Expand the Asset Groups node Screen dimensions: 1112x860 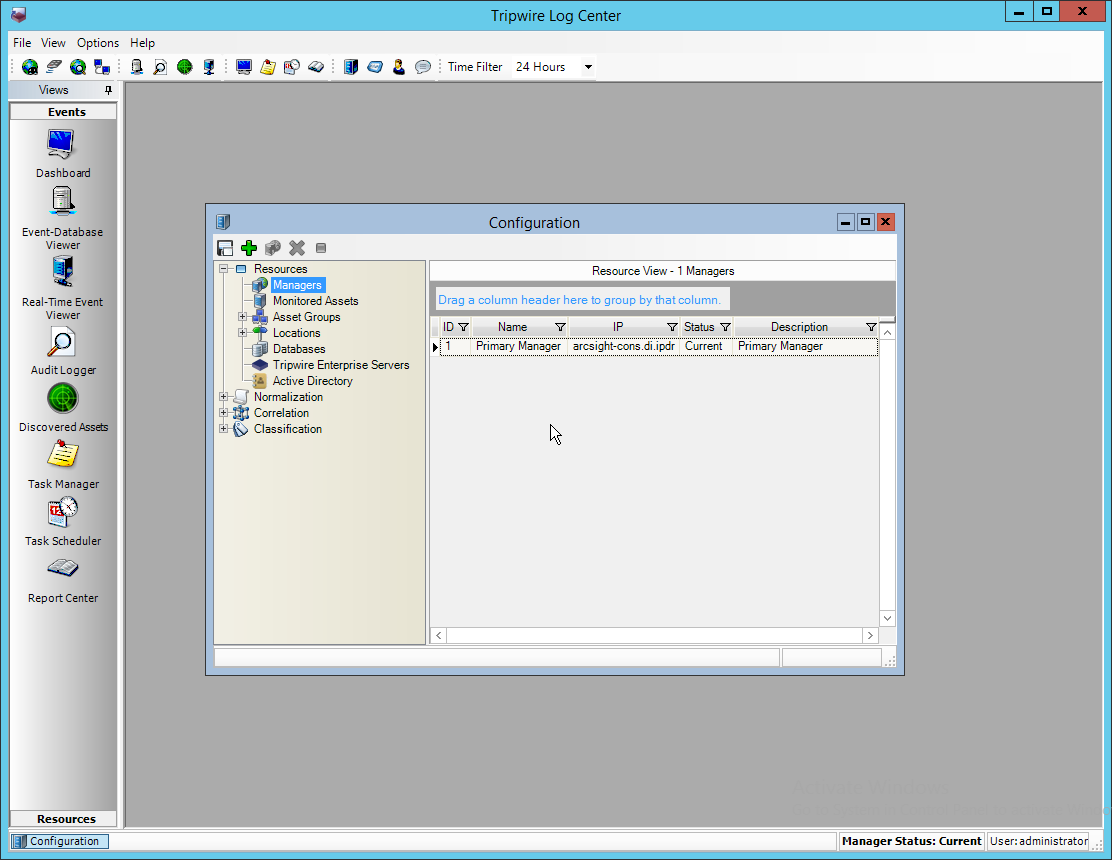tap(243, 317)
